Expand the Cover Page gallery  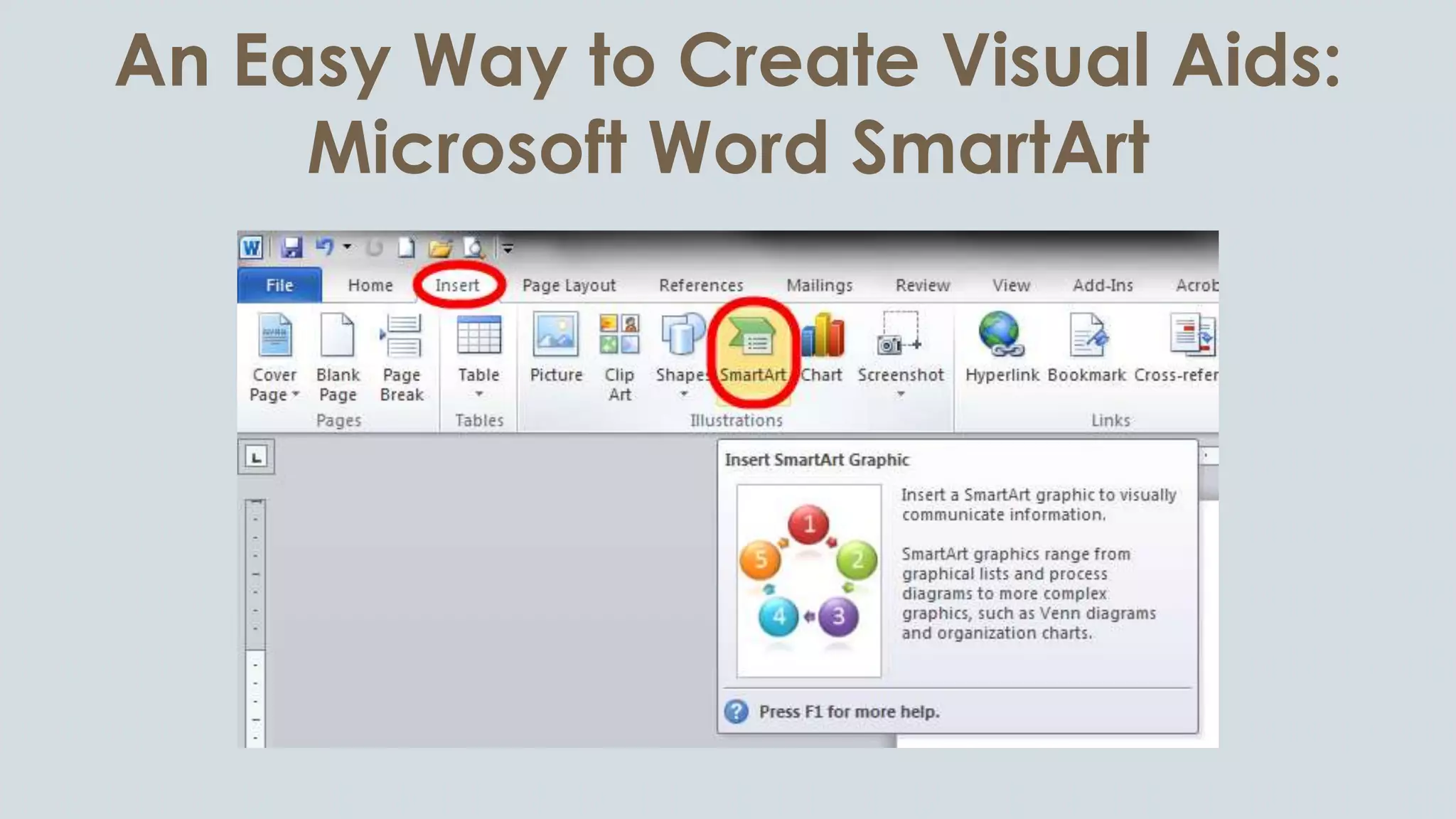[274, 358]
